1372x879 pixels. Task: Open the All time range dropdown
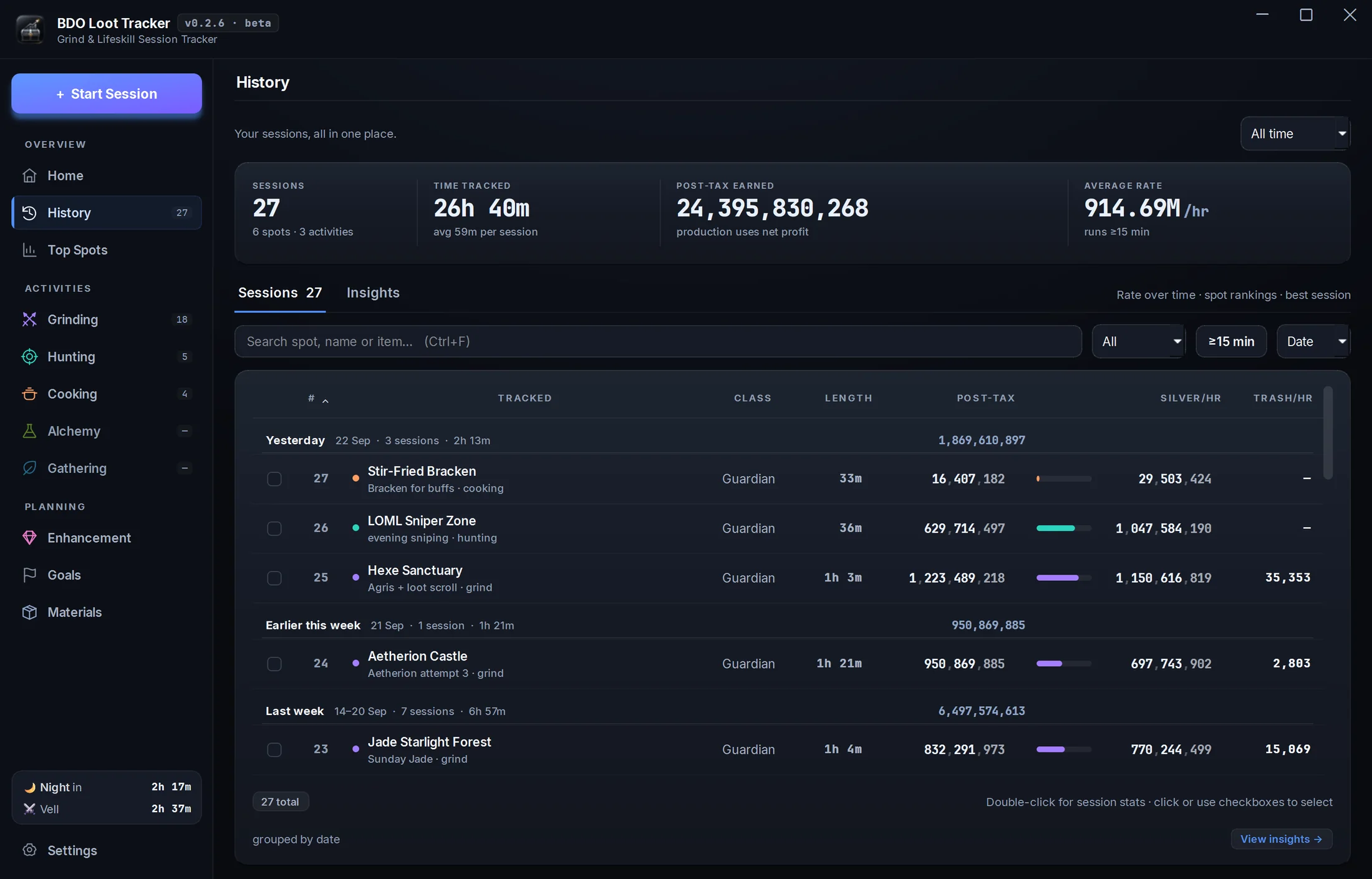point(1295,134)
